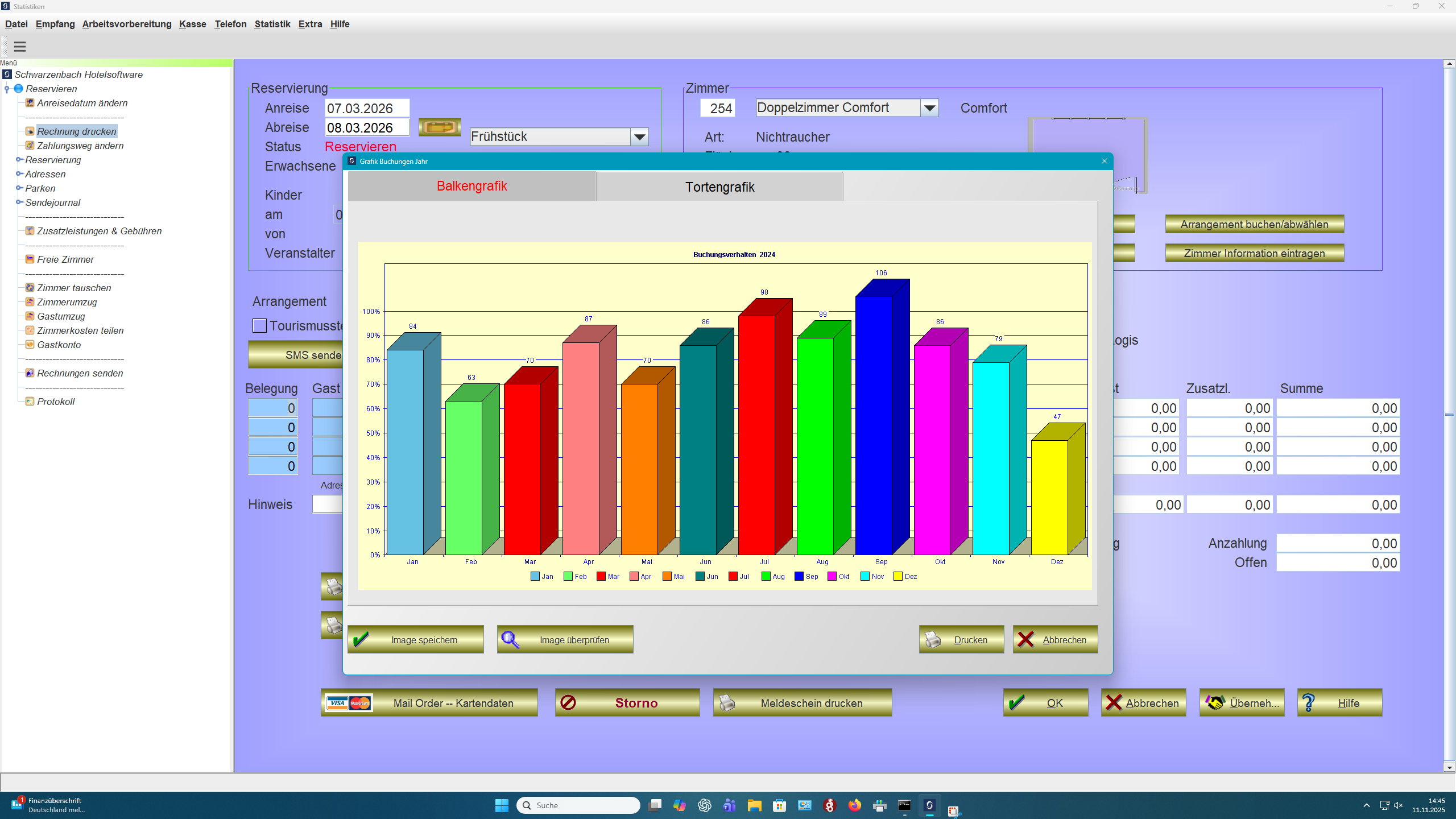The height and width of the screenshot is (819, 1456).
Task: Click the question mark icon on Hilfe
Action: coord(1309,702)
